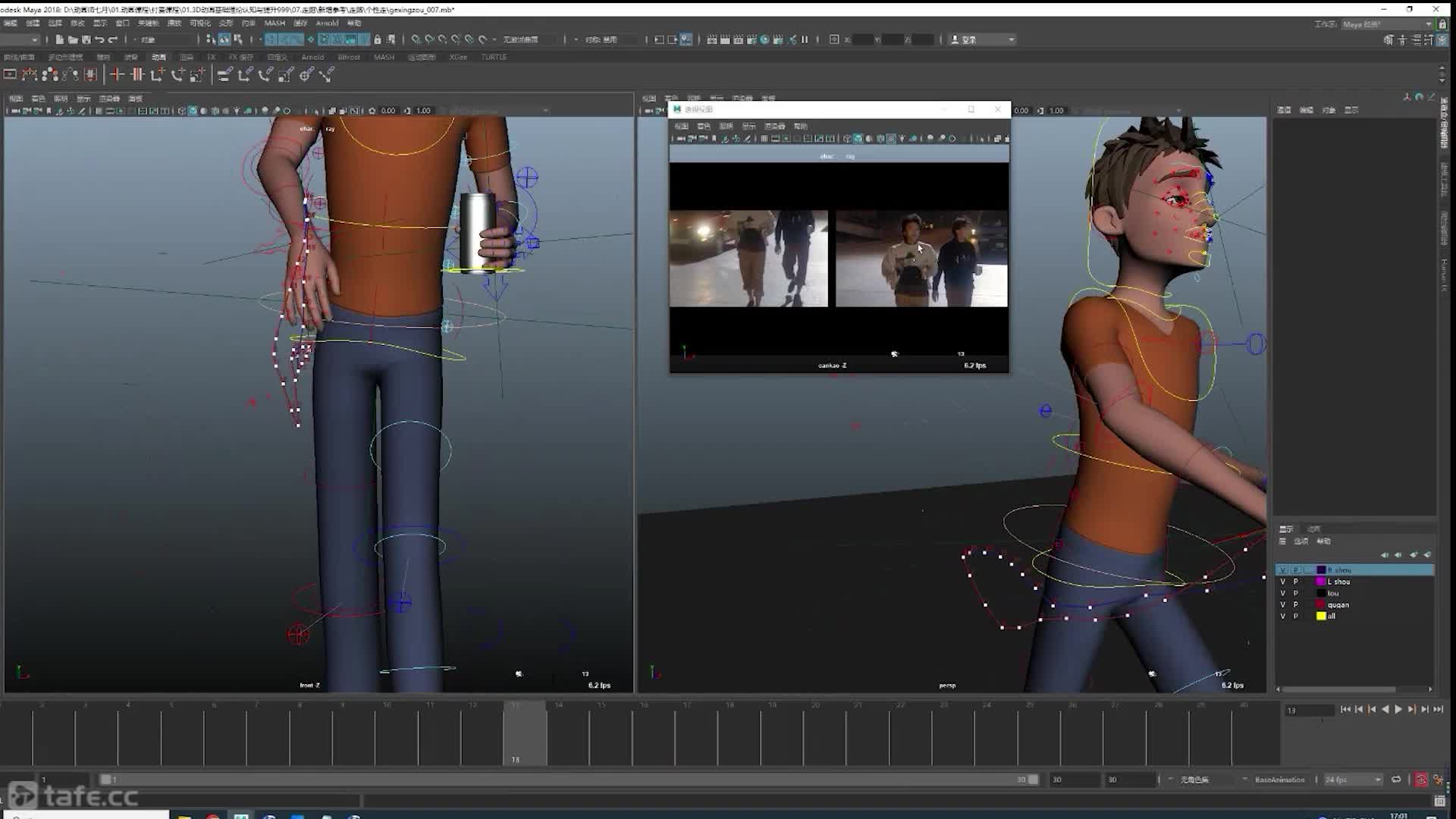Switch to the XGen shelf tab
The image size is (1456, 819).
click(458, 57)
